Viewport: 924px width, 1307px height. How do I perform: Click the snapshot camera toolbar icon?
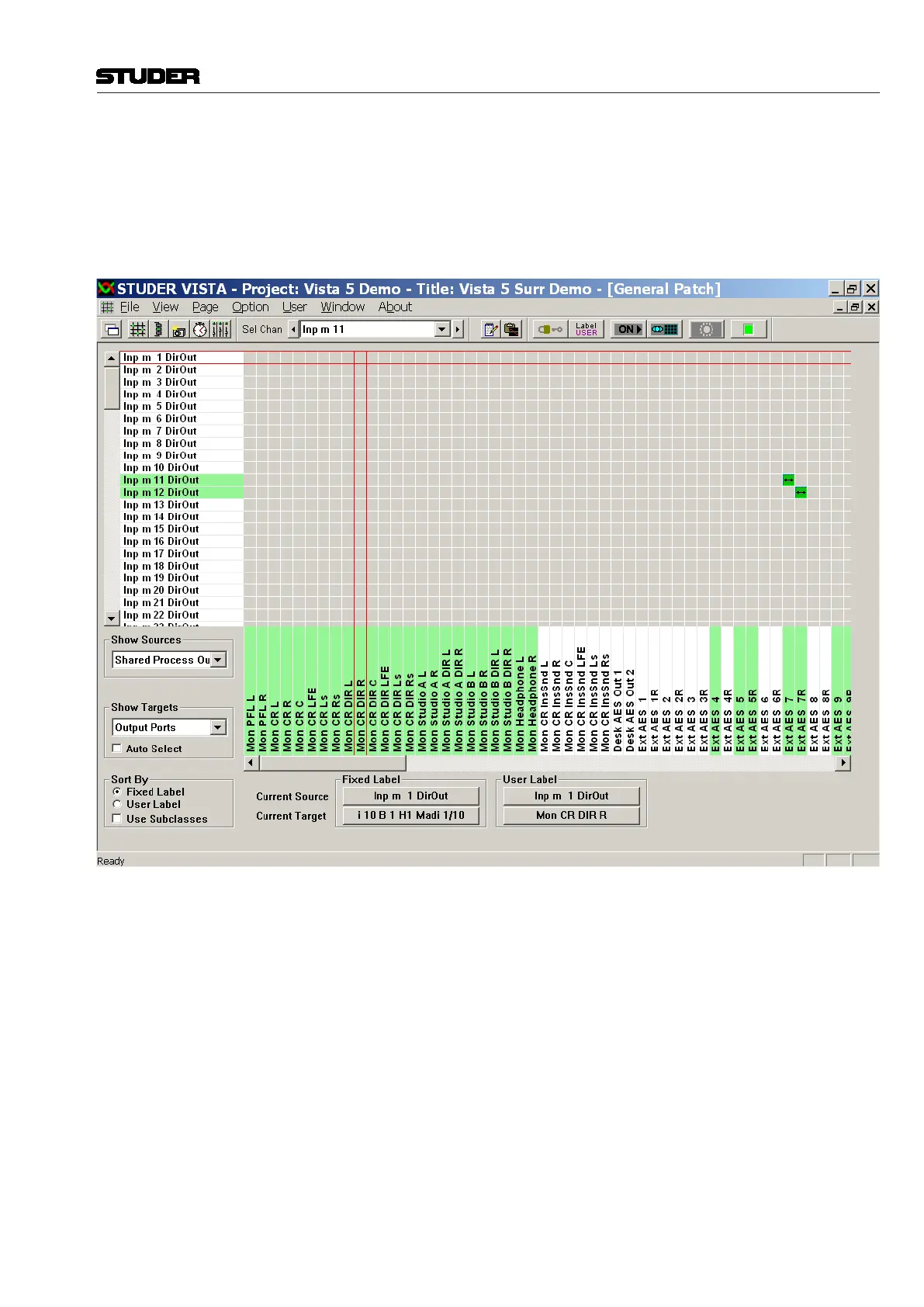click(x=179, y=329)
